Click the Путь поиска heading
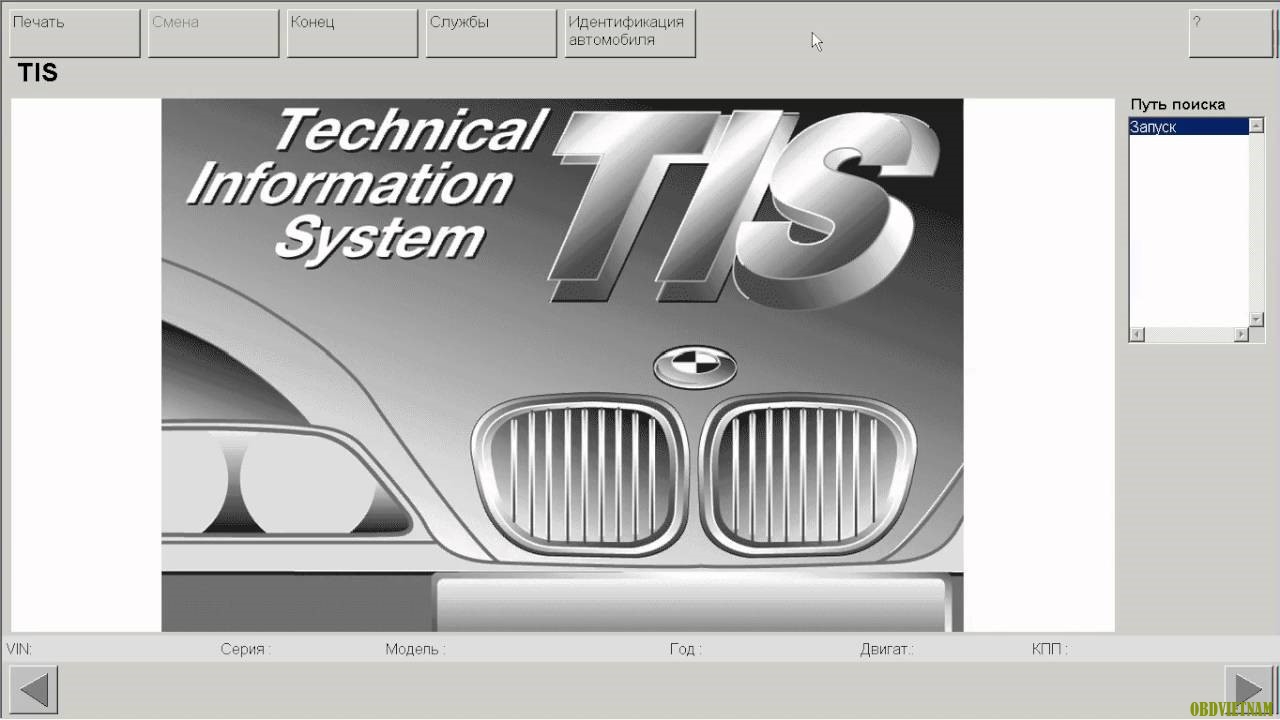The height and width of the screenshot is (720, 1280). click(x=1177, y=104)
